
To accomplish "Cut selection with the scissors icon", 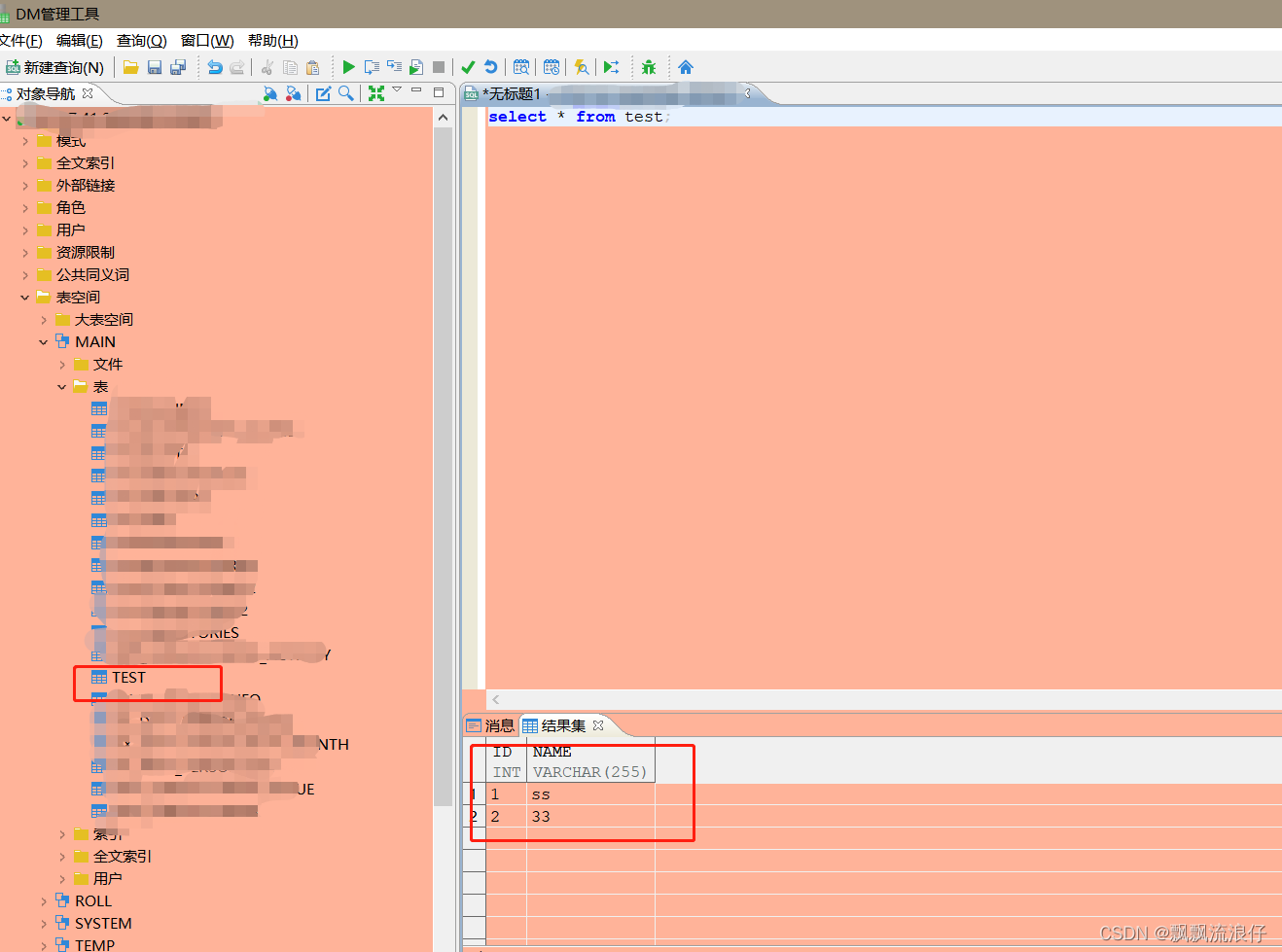I will click(267, 67).
